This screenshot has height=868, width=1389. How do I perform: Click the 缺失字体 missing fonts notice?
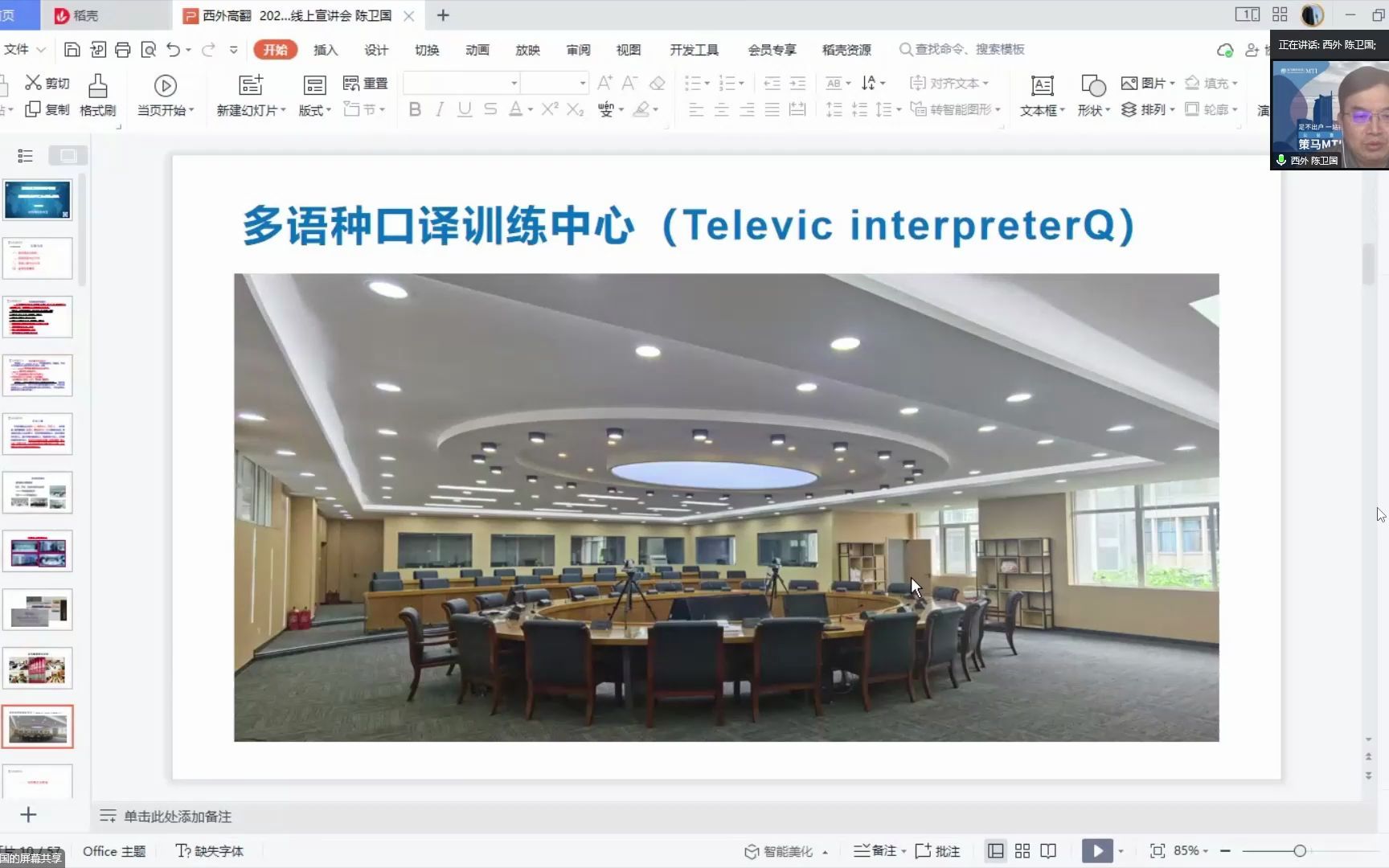point(210,851)
